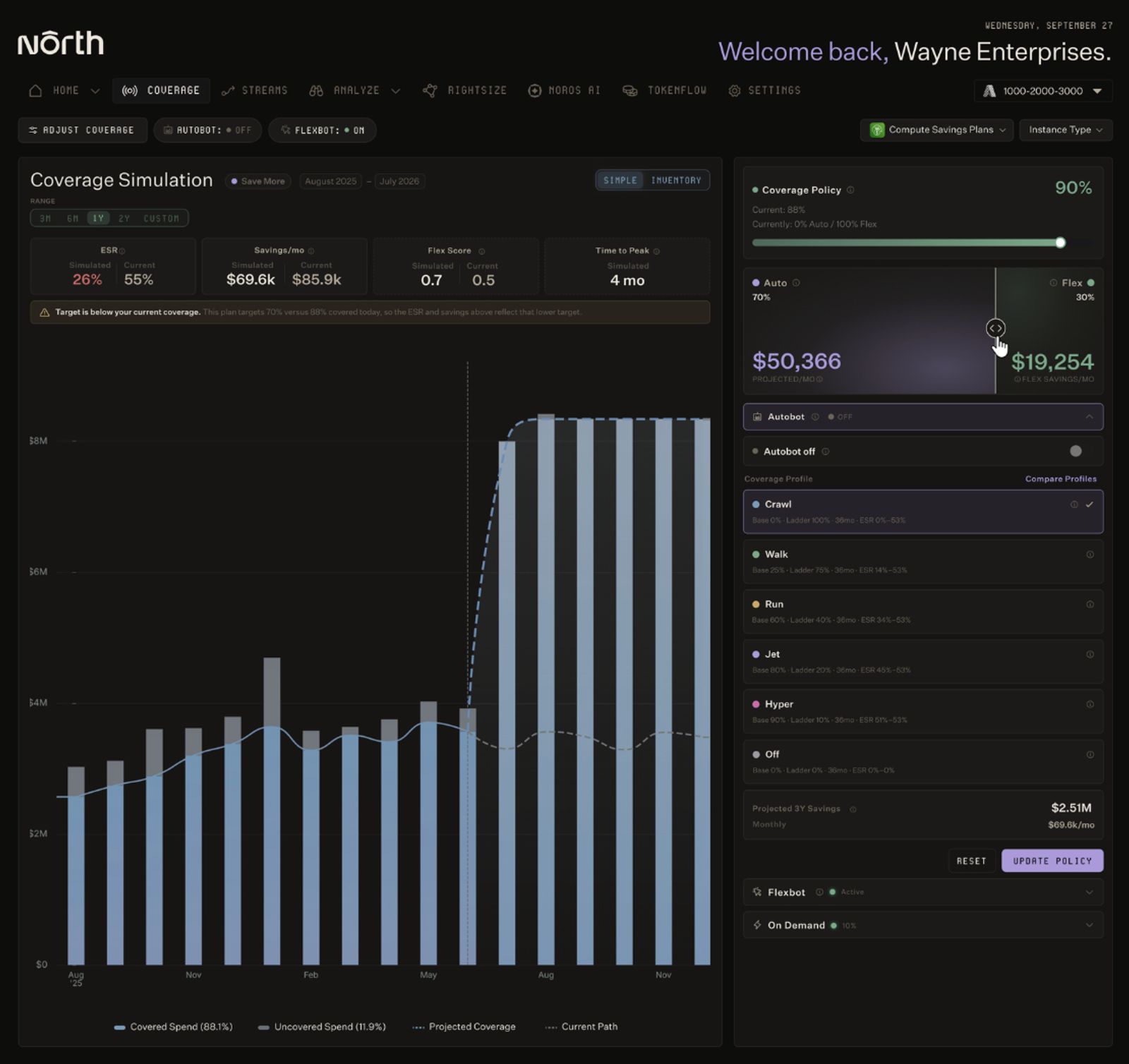Select the Custom range tab

(162, 218)
